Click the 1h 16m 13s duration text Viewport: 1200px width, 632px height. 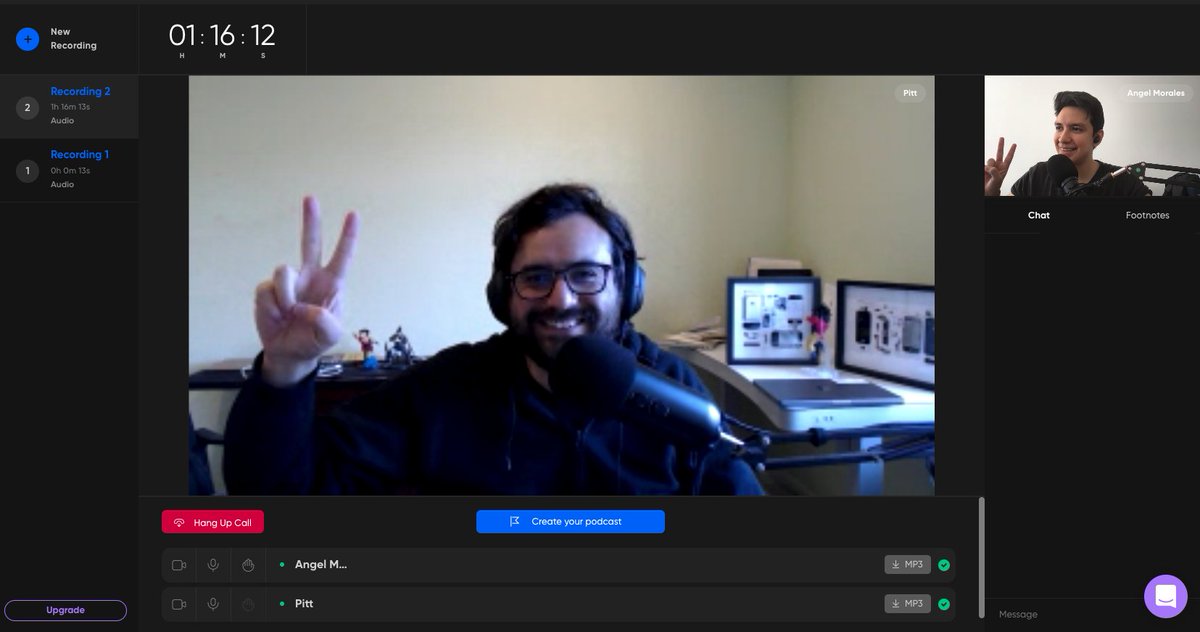(70, 106)
